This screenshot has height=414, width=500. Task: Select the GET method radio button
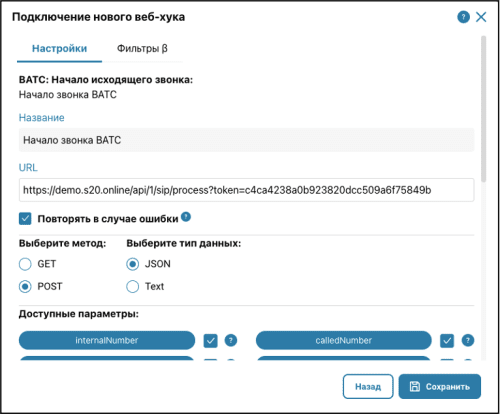25,264
